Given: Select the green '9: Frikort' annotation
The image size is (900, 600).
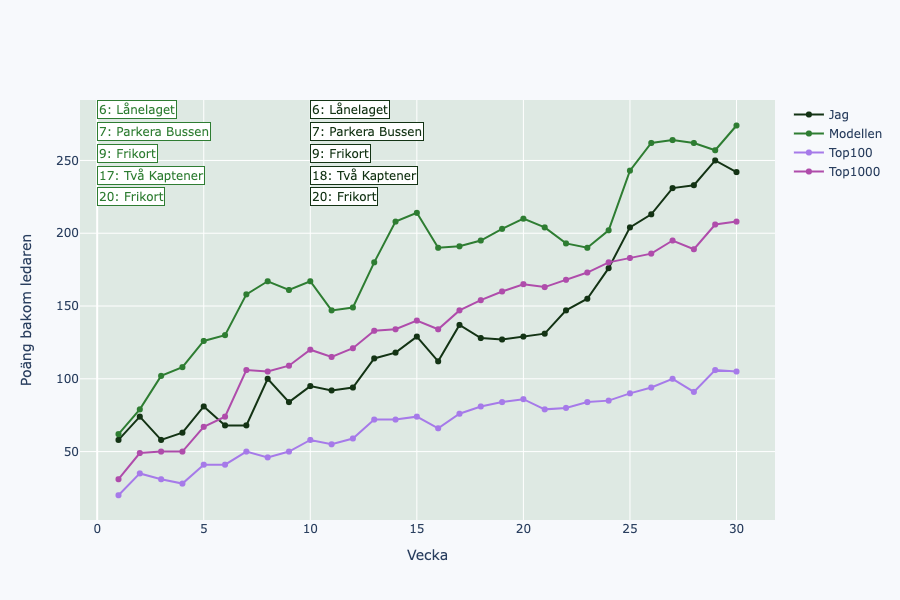Looking at the screenshot, I should (x=127, y=154).
